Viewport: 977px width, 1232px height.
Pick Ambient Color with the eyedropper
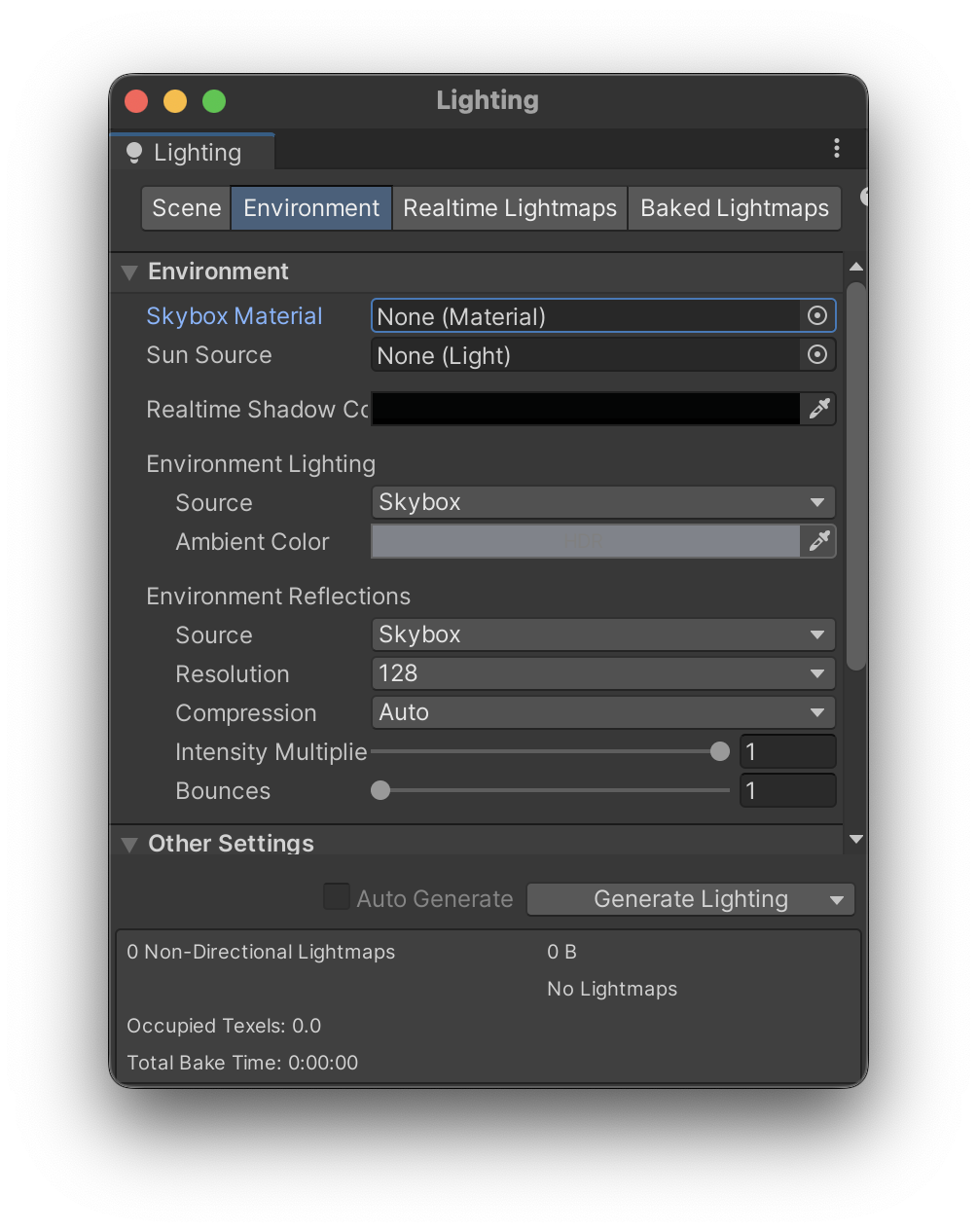point(818,541)
